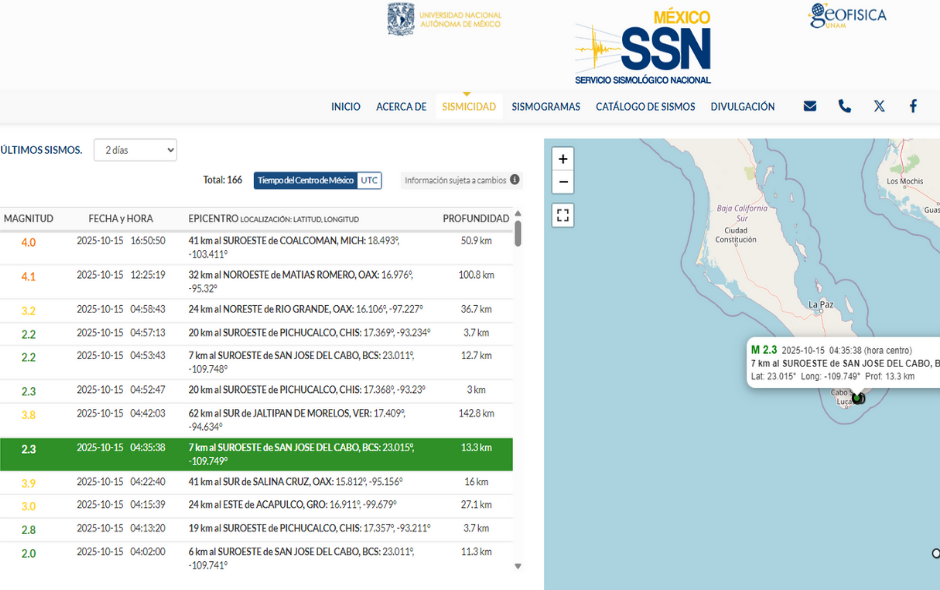Navigate to Inicio page
This screenshot has width=940, height=590.
pos(346,107)
